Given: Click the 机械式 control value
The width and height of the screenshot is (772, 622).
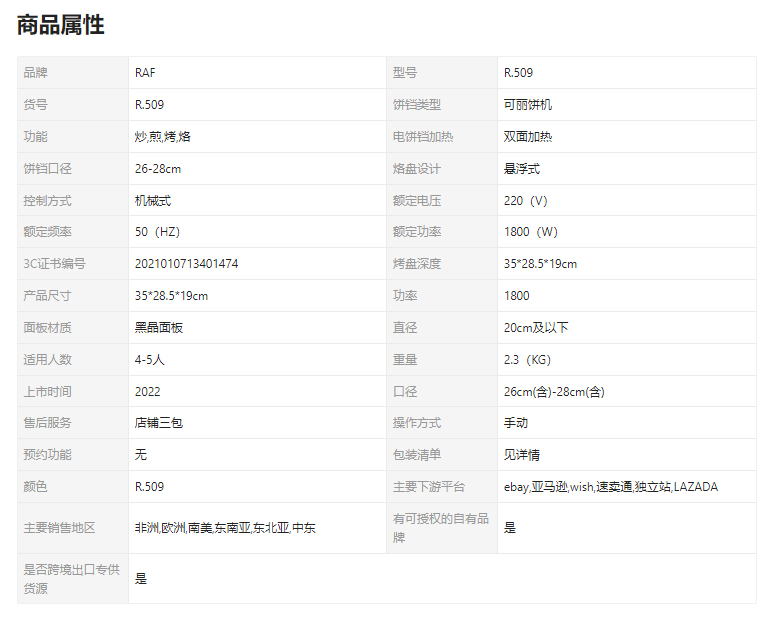Looking at the screenshot, I should coord(153,201).
